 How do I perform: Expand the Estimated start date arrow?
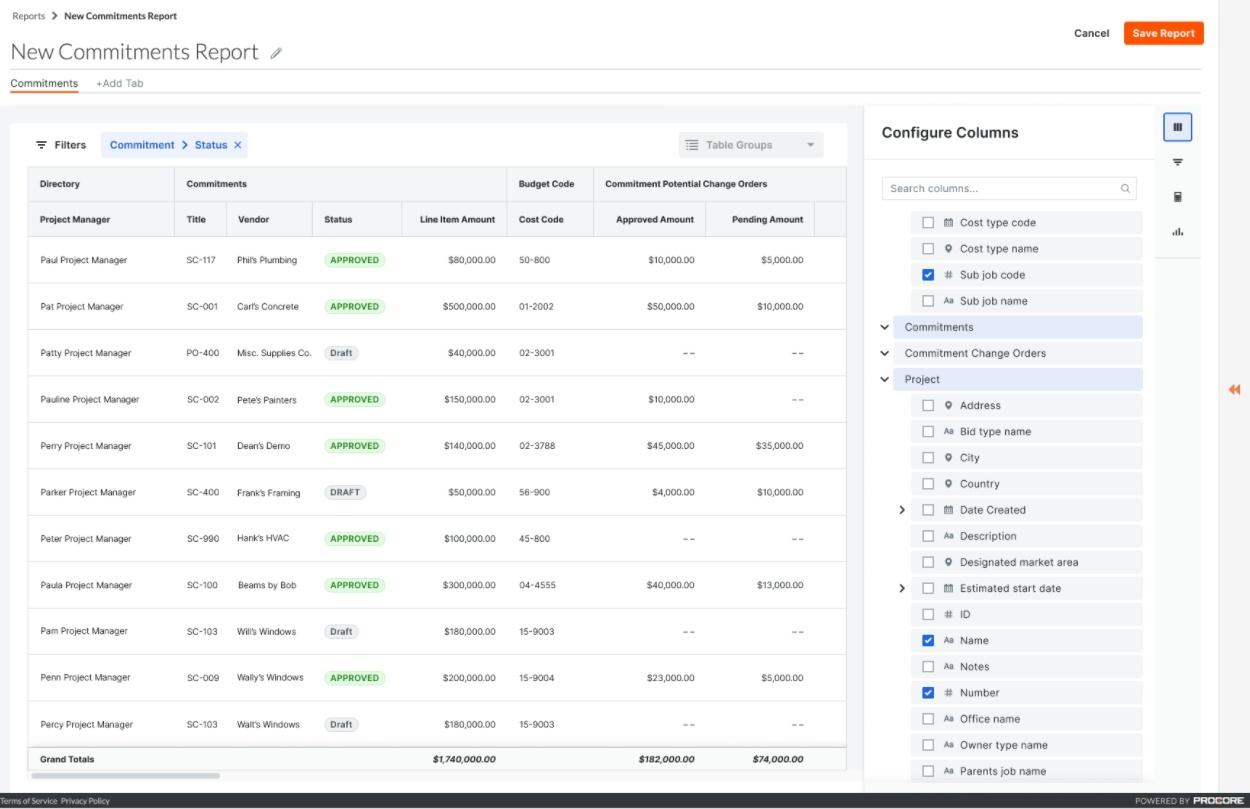pos(902,588)
